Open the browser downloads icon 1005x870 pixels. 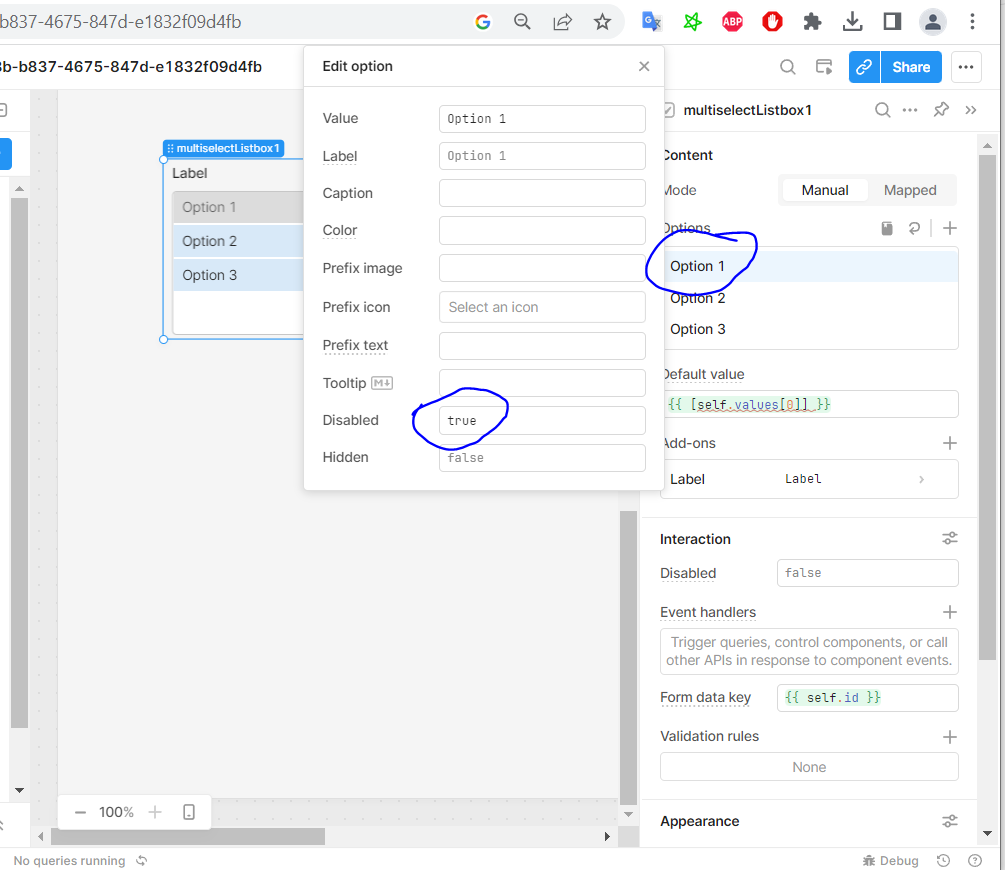pyautogui.click(x=852, y=22)
